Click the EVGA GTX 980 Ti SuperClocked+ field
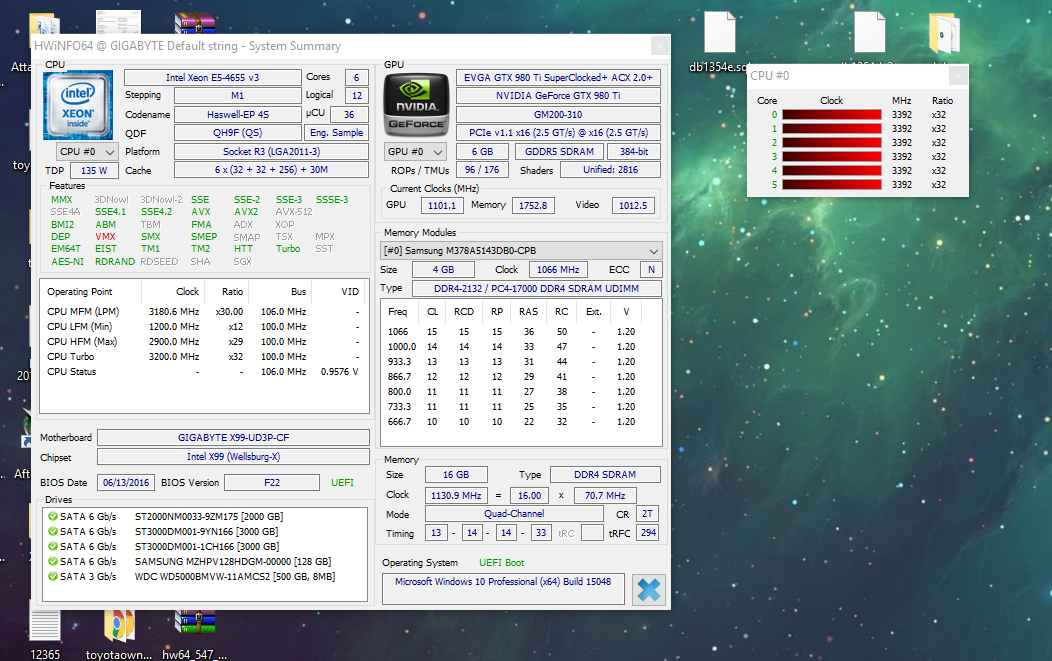 (558, 77)
